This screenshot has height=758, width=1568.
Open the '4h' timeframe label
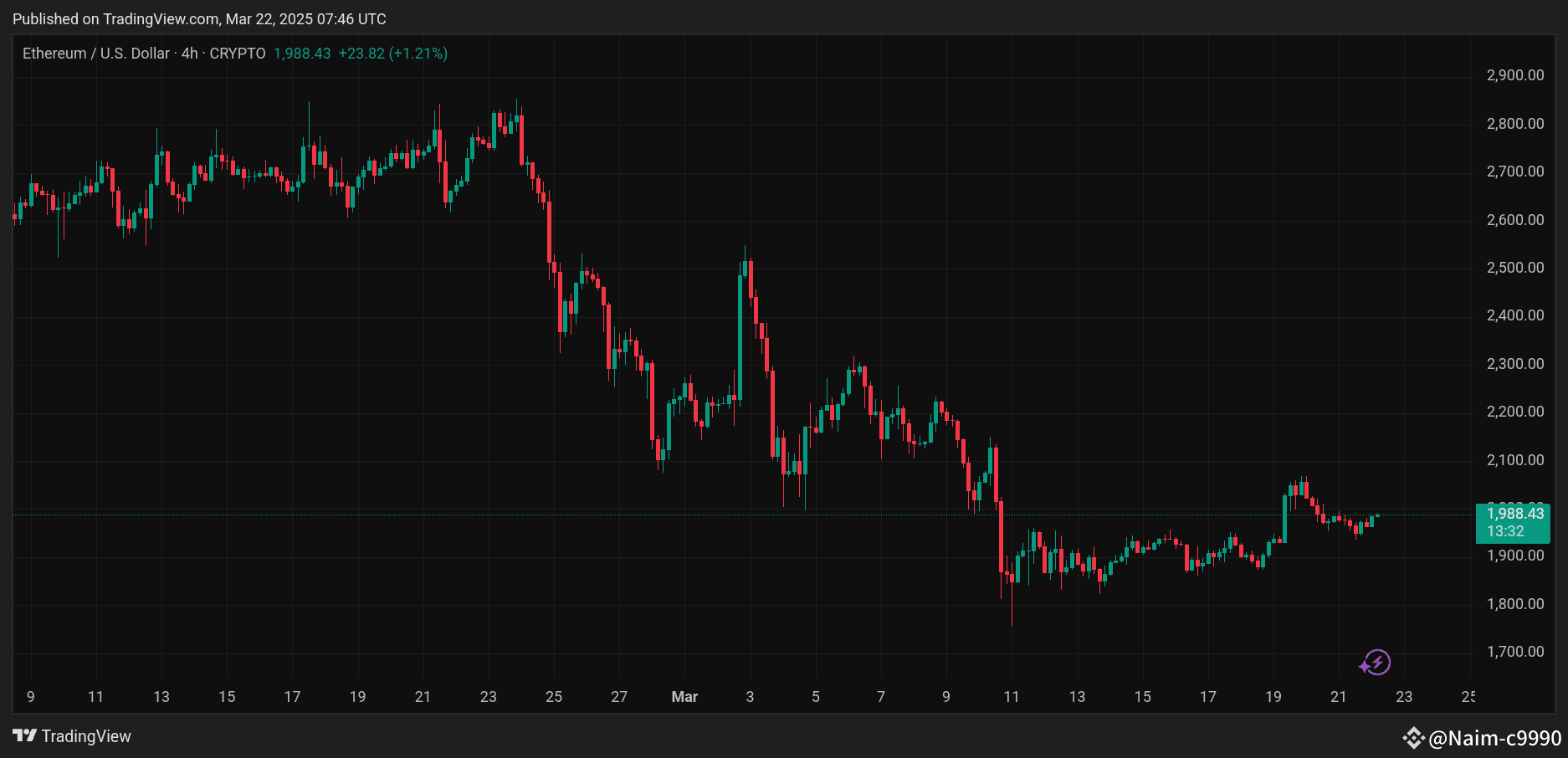[x=188, y=53]
